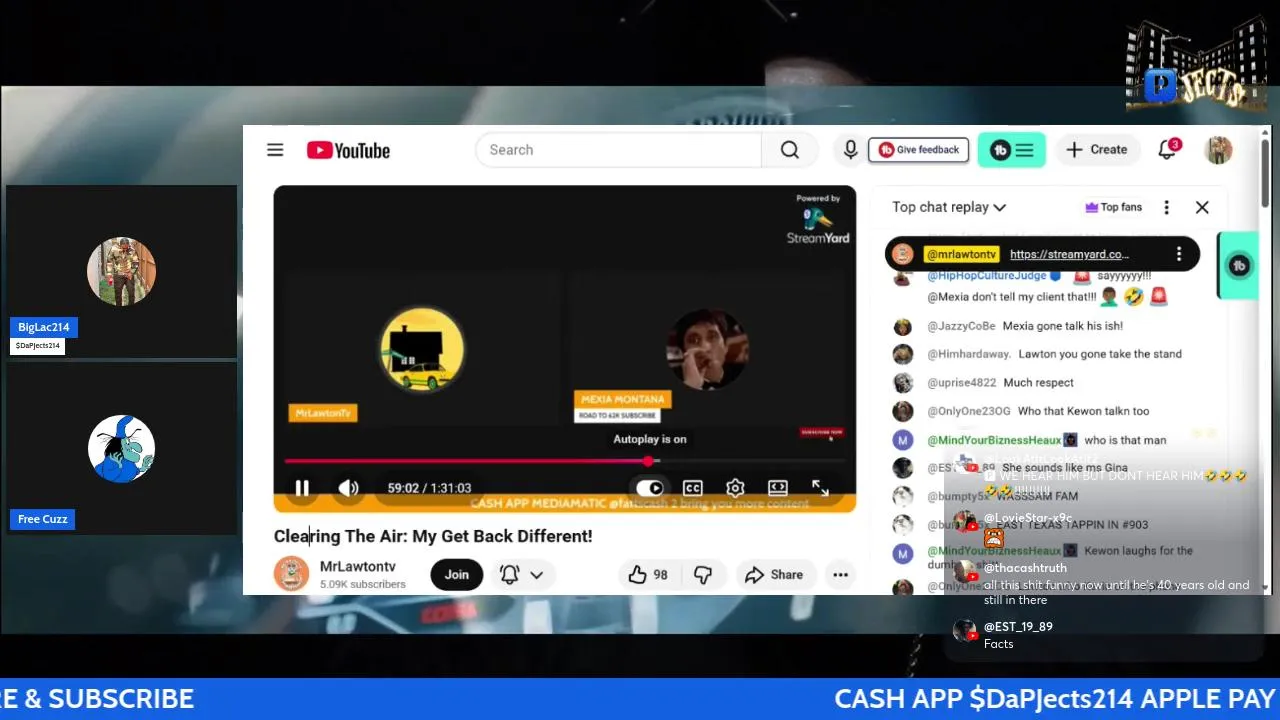The width and height of the screenshot is (1280, 720).
Task: Seek using the red progress bar
Action: (565, 461)
